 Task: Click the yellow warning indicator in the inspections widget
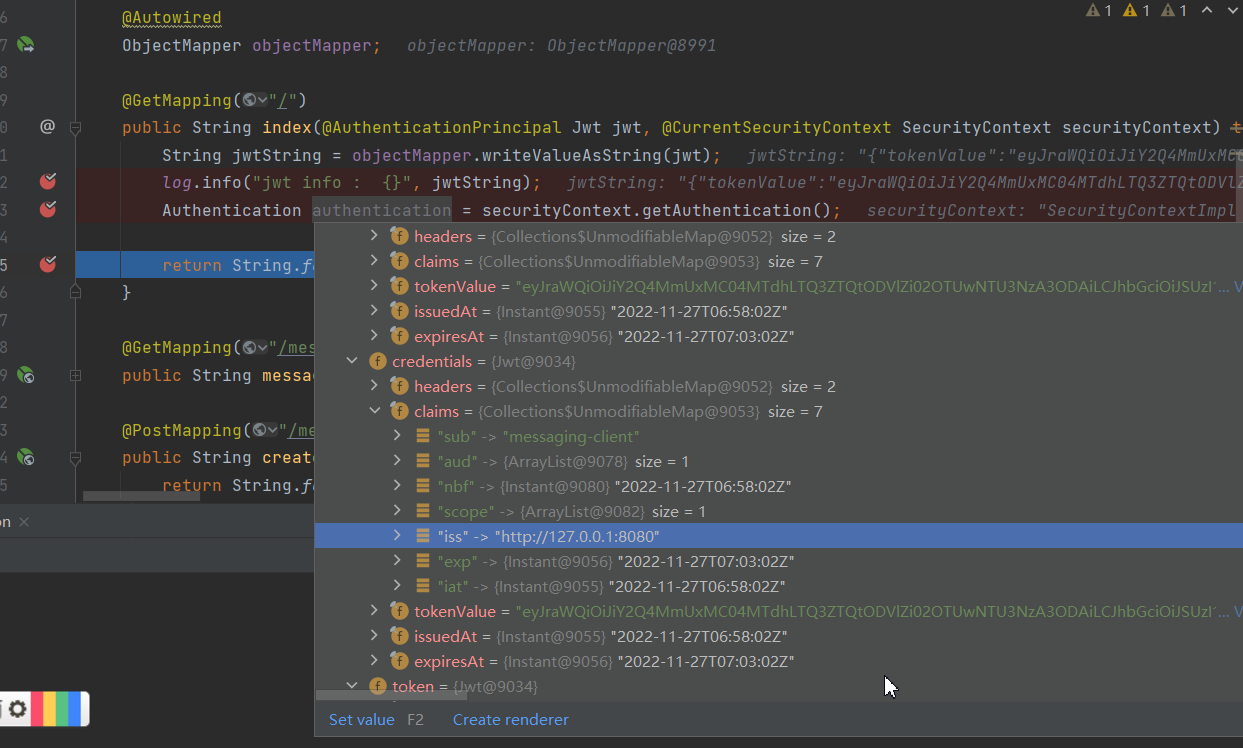[1136, 10]
